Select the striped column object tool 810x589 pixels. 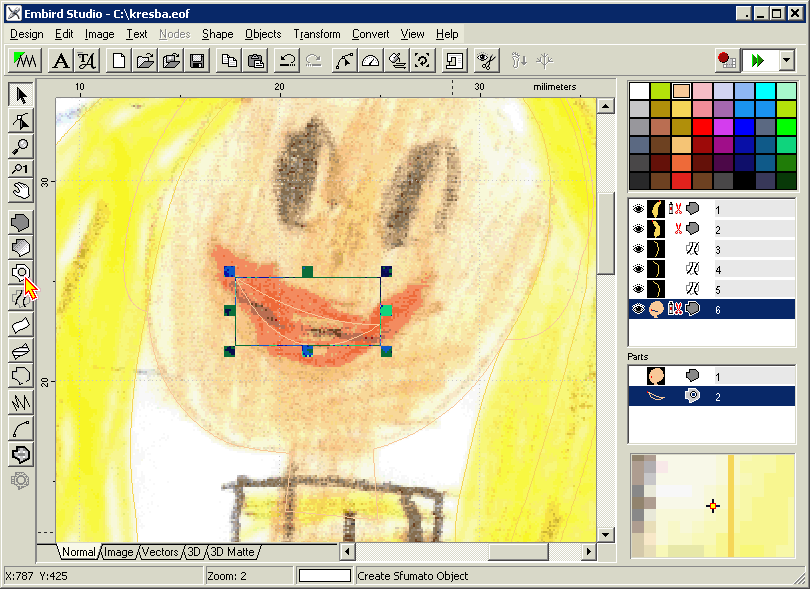tap(21, 351)
